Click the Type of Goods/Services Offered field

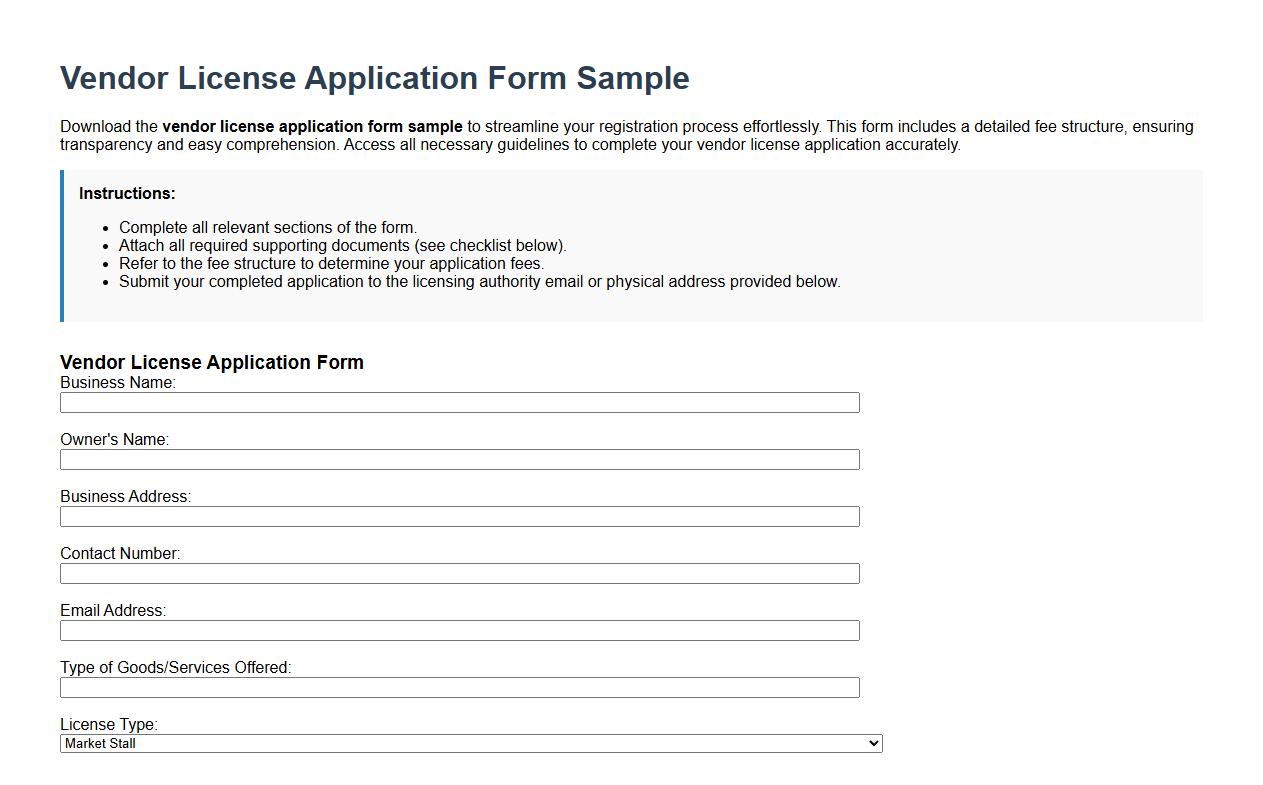[x=460, y=687]
